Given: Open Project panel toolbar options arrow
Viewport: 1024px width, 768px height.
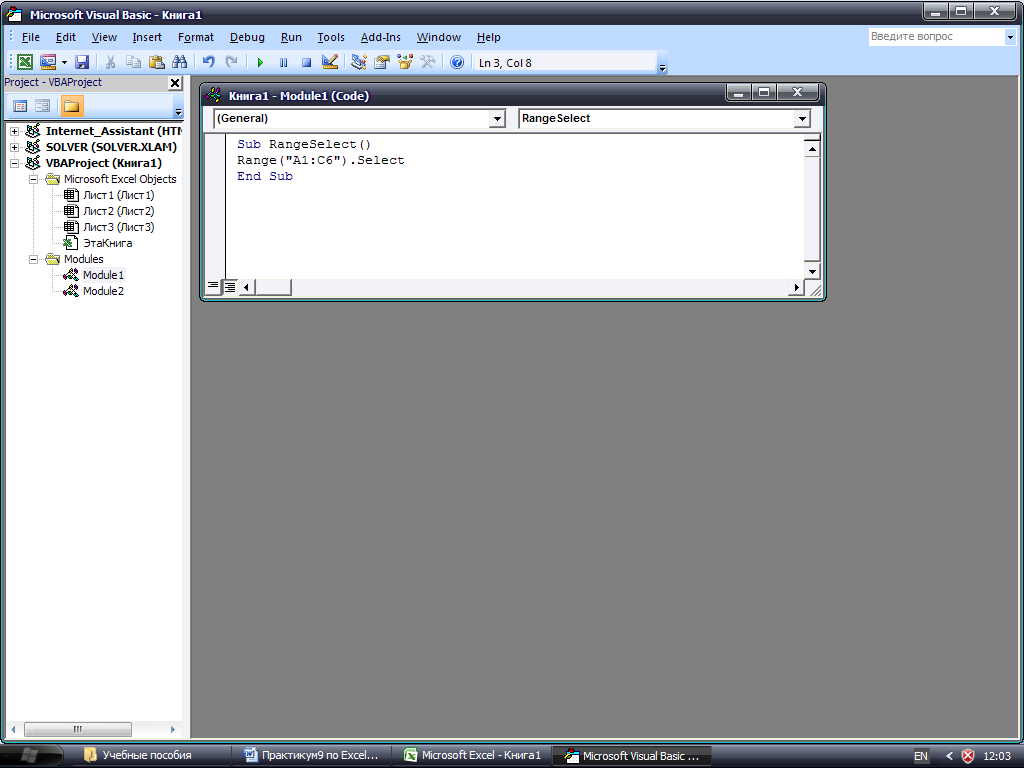Looking at the screenshot, I should pos(178,112).
